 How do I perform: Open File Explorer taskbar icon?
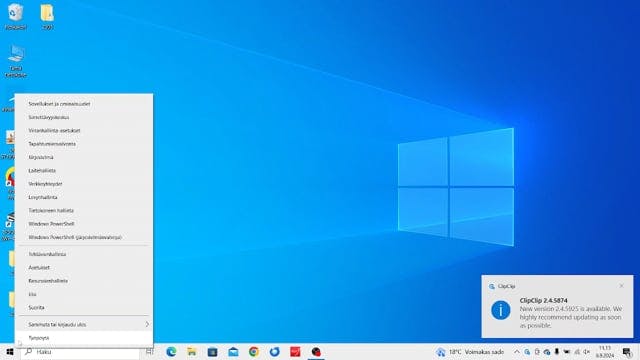(x=192, y=351)
